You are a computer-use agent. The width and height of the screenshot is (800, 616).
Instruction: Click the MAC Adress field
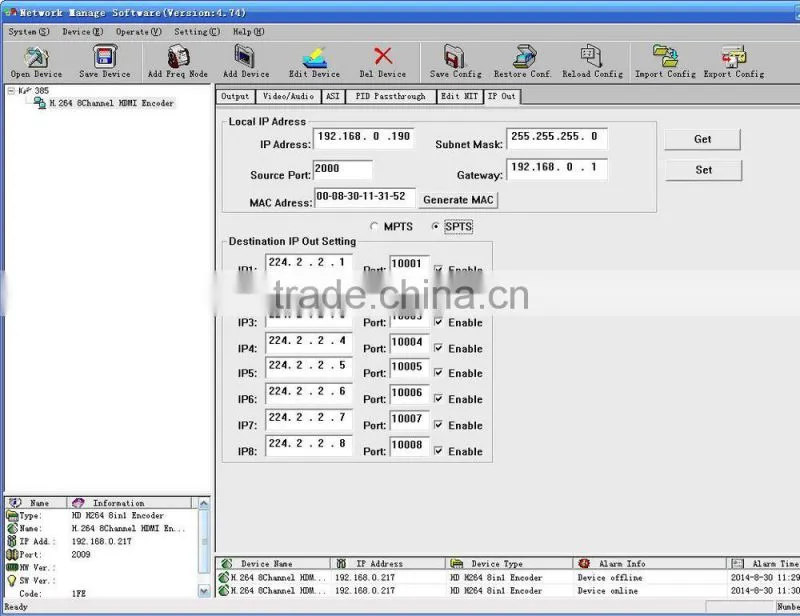pos(365,198)
